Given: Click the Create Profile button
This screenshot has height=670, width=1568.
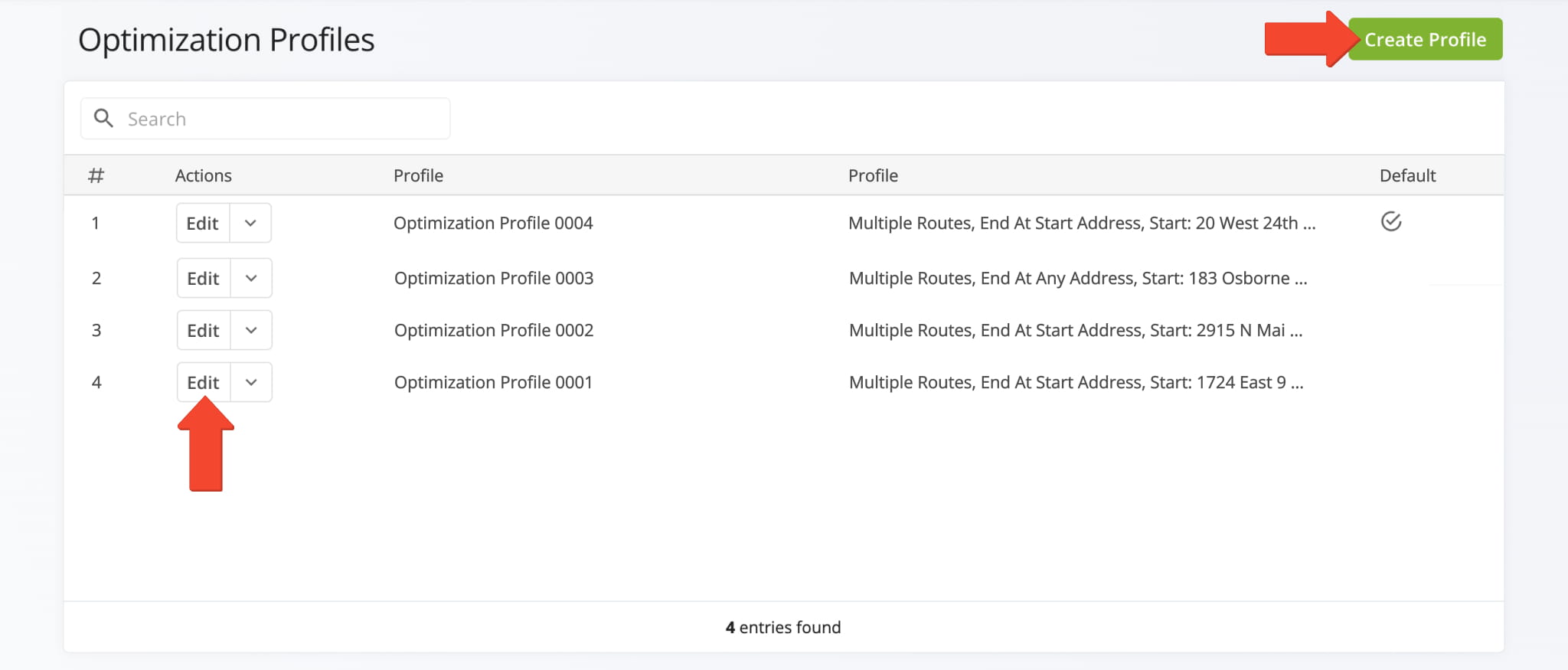Looking at the screenshot, I should pyautogui.click(x=1425, y=40).
